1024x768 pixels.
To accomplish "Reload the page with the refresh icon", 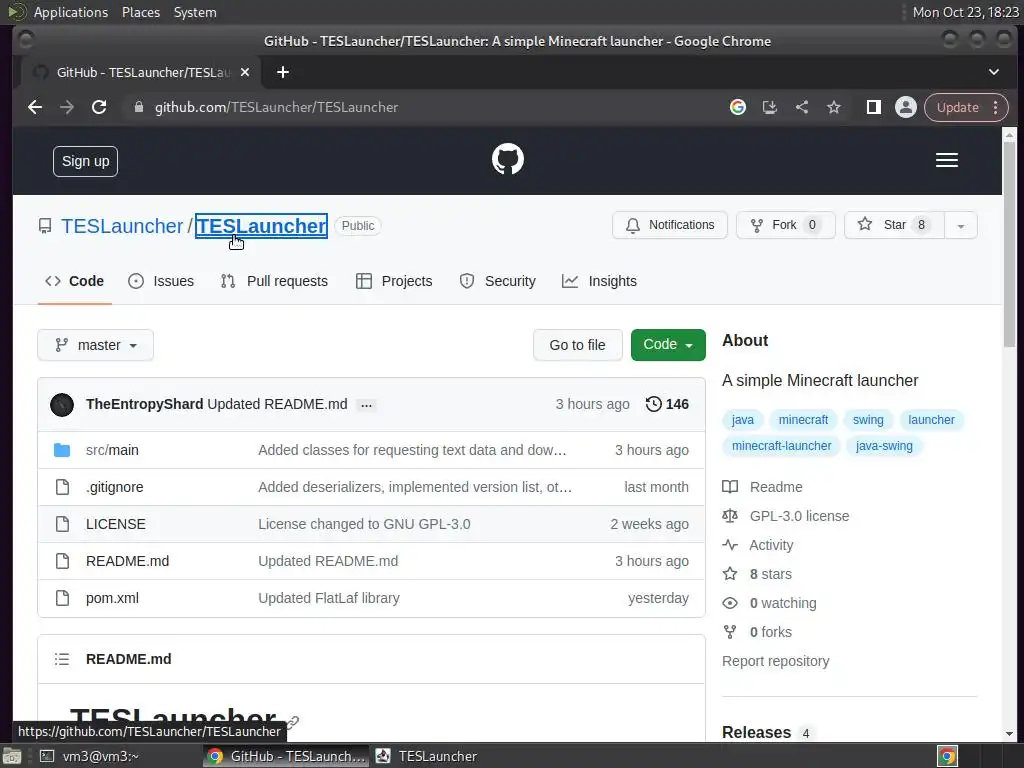I will [99, 107].
